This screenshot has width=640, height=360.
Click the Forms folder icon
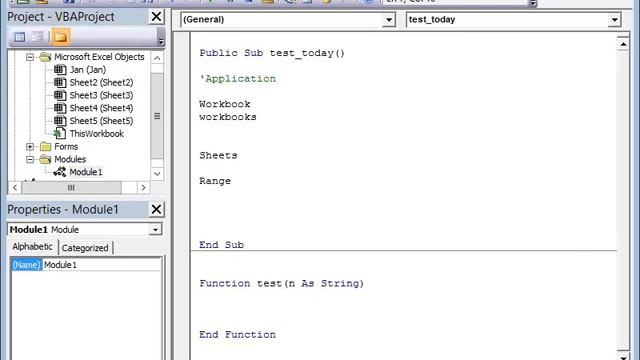(45, 147)
